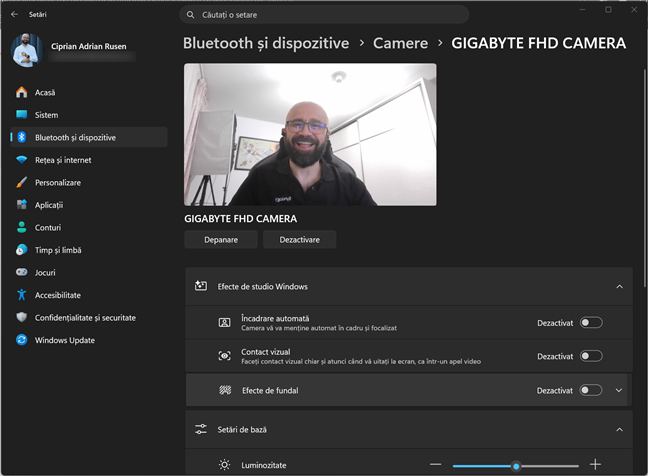Click the Accesibilitate figure icon
648x476 pixels.
click(x=21, y=295)
